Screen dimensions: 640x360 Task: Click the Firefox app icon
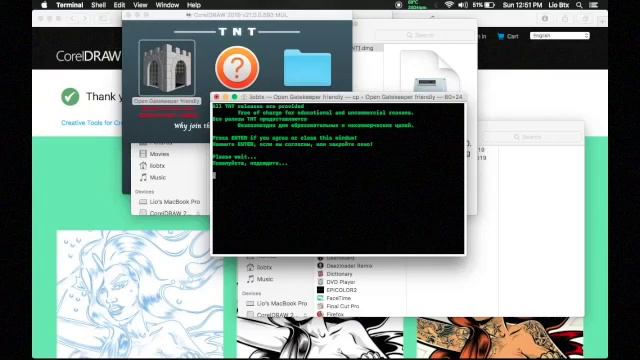[x=320, y=314]
